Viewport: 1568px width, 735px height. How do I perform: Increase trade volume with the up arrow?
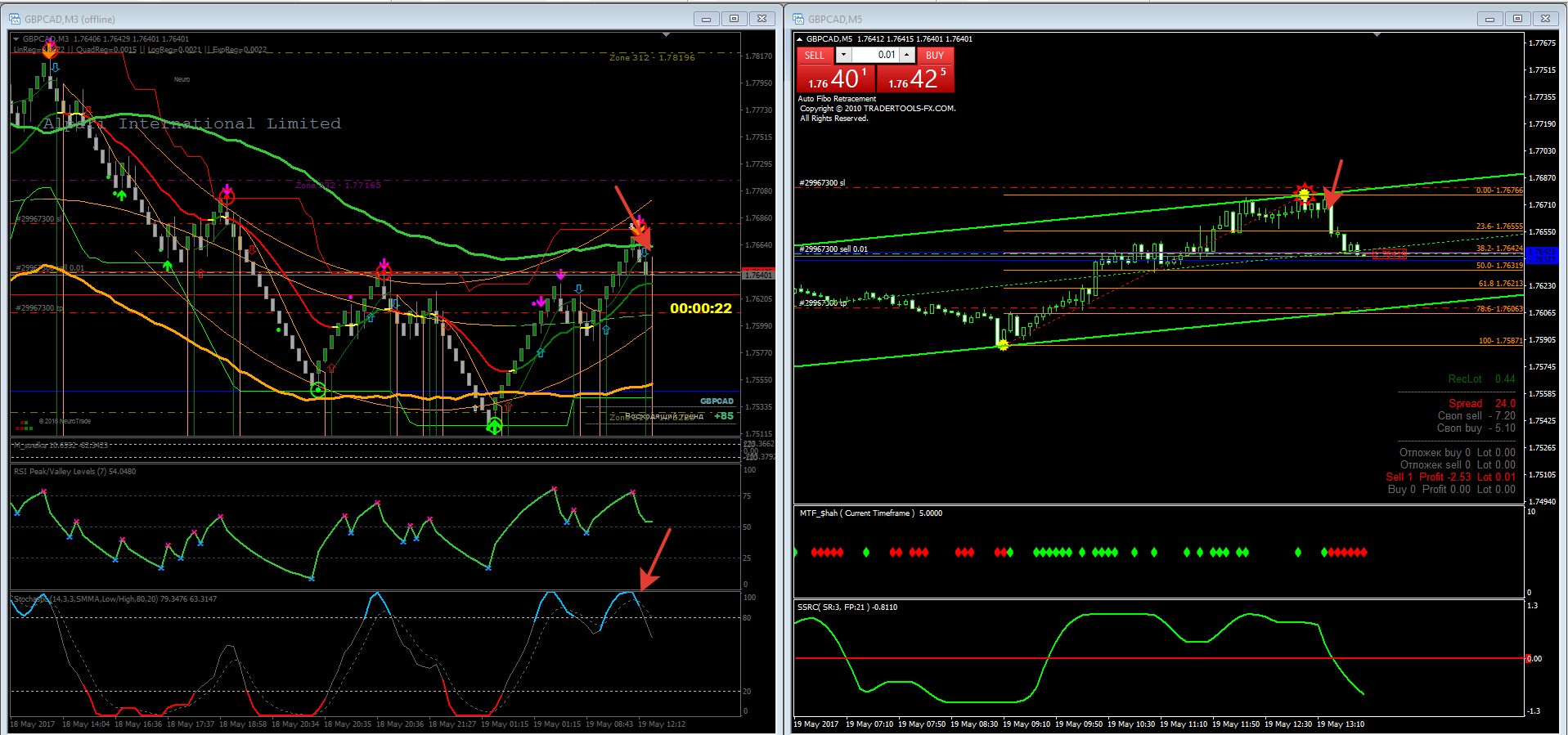906,55
